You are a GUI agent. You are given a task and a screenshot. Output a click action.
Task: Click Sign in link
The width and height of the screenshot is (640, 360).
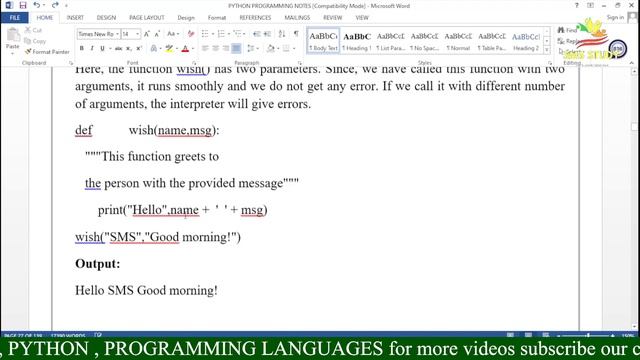coord(615,17)
